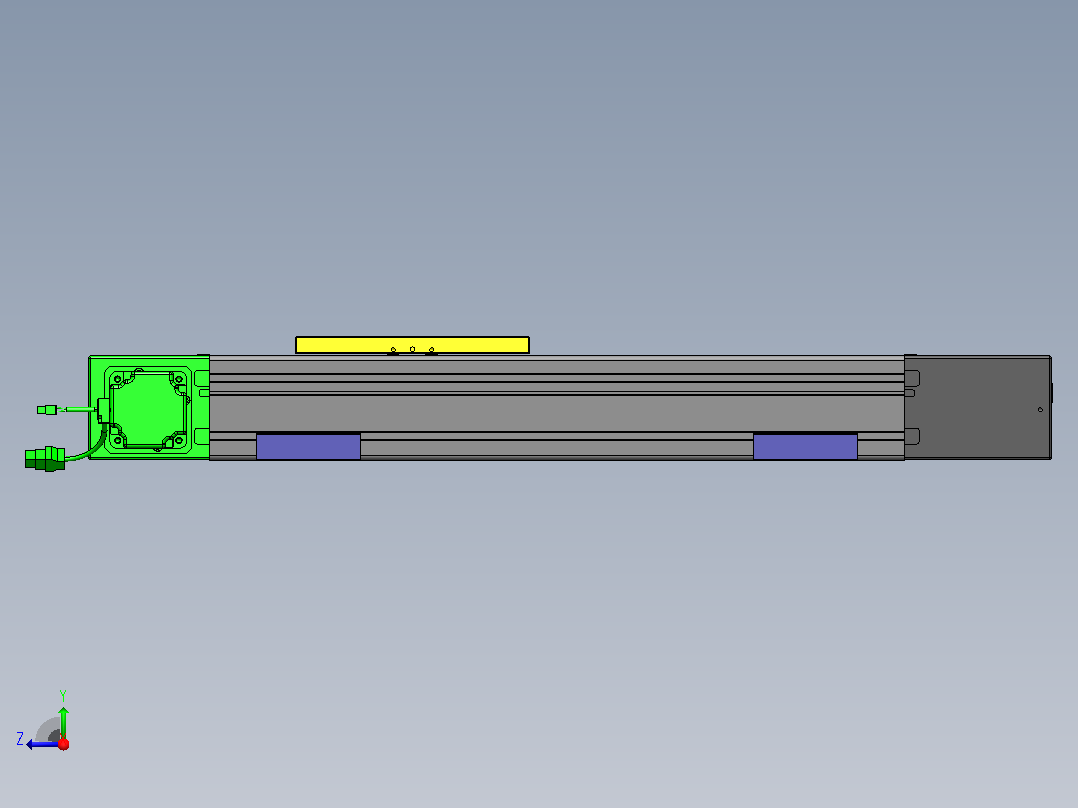Select the square motor flange inside green housing
Viewport: 1078px width, 808px height.
coord(148,410)
